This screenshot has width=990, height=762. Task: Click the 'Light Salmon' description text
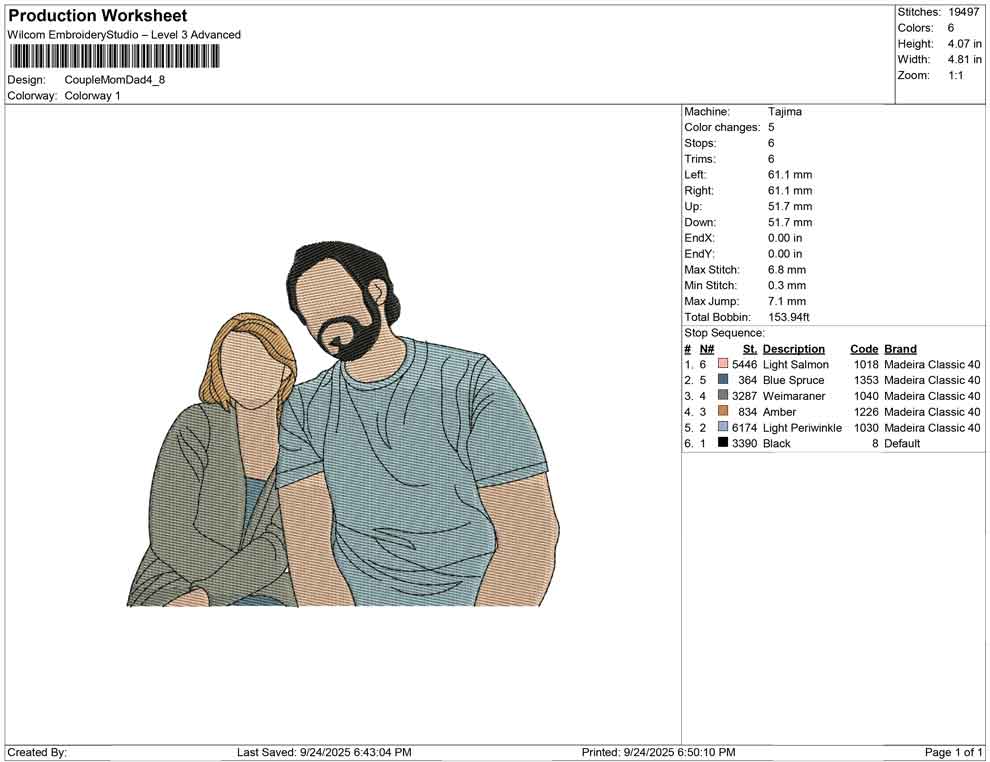pyautogui.click(x=796, y=364)
